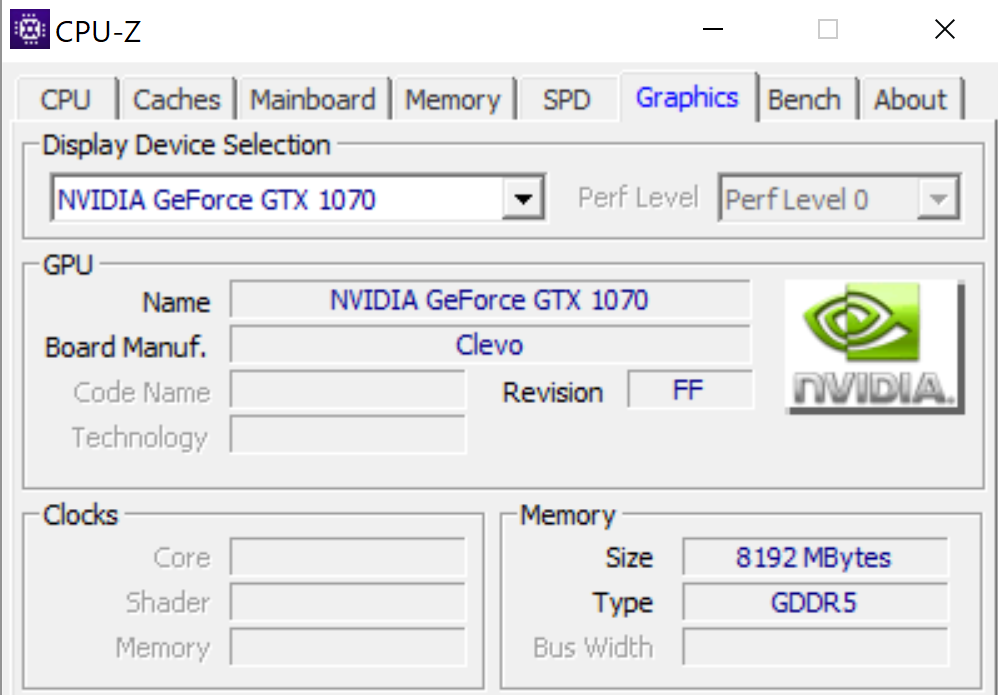Click the 8192 MBytes memory size value
Image resolution: width=998 pixels, height=695 pixels.
[x=814, y=557]
